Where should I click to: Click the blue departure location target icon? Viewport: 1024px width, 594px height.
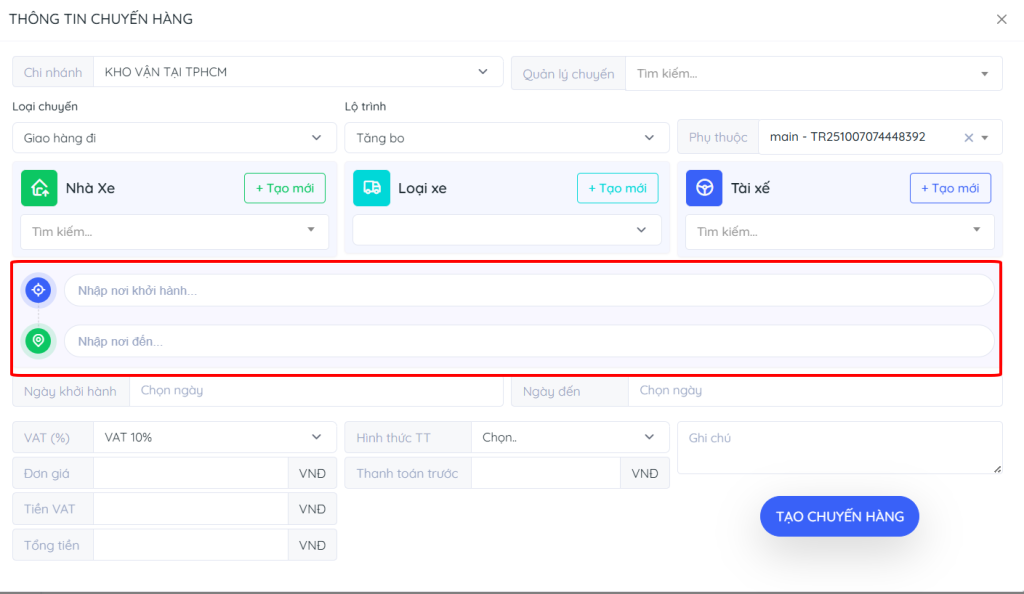click(38, 290)
